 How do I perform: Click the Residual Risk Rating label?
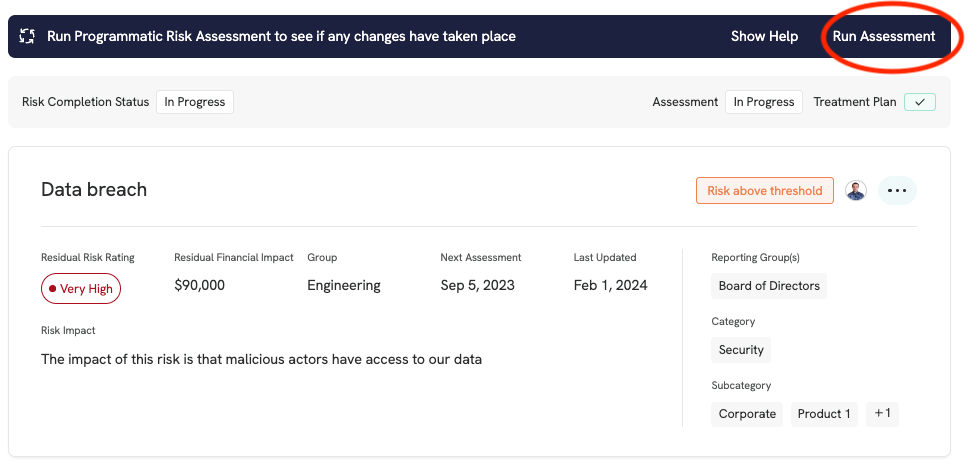pos(87,258)
